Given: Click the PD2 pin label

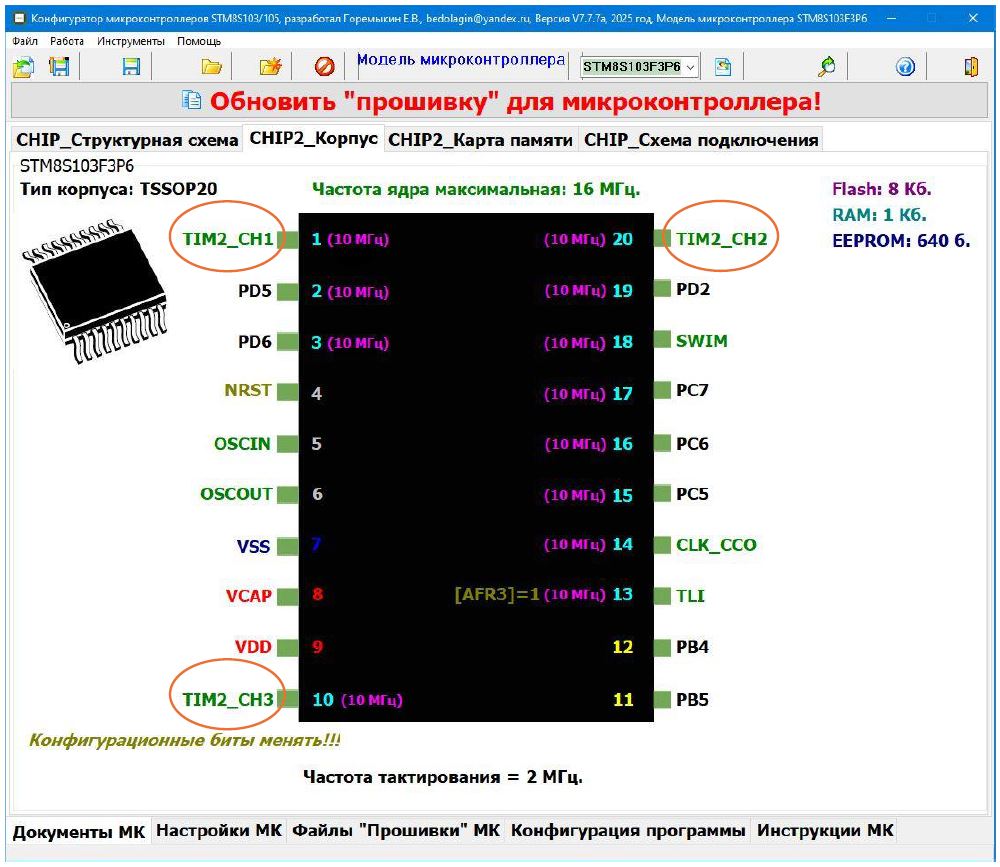Looking at the screenshot, I should coord(693,289).
